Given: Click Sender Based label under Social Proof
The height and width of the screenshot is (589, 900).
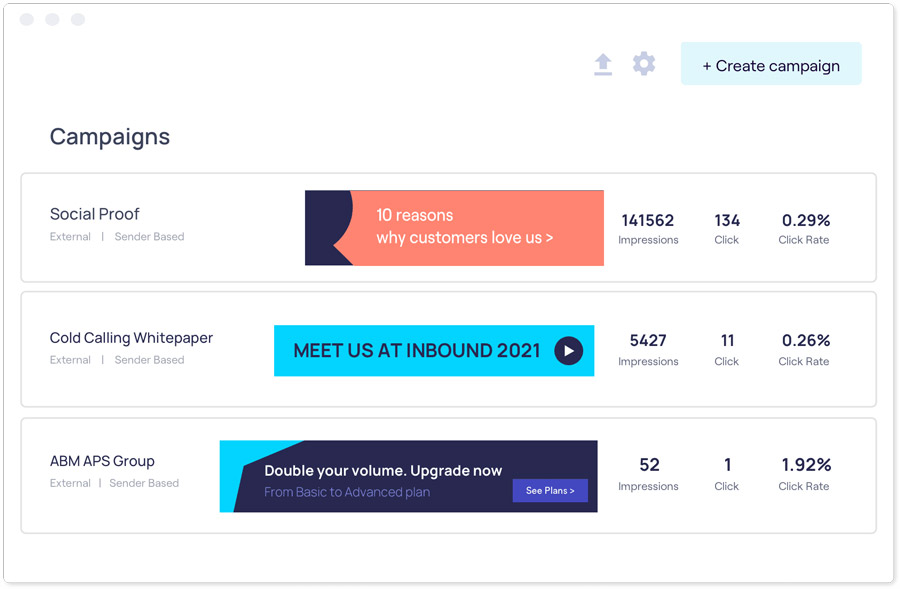Looking at the screenshot, I should tap(149, 237).
